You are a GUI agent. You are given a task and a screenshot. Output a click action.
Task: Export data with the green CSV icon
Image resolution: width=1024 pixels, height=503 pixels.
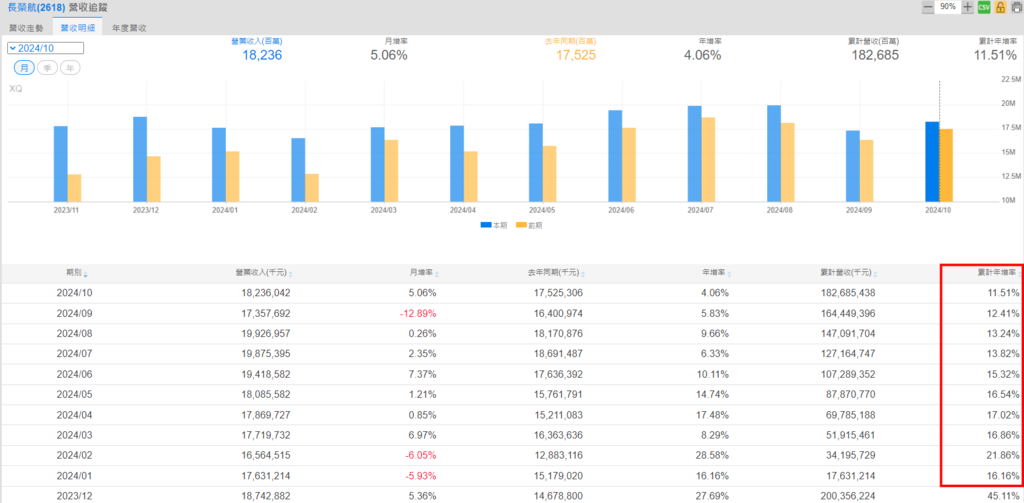(984, 7)
